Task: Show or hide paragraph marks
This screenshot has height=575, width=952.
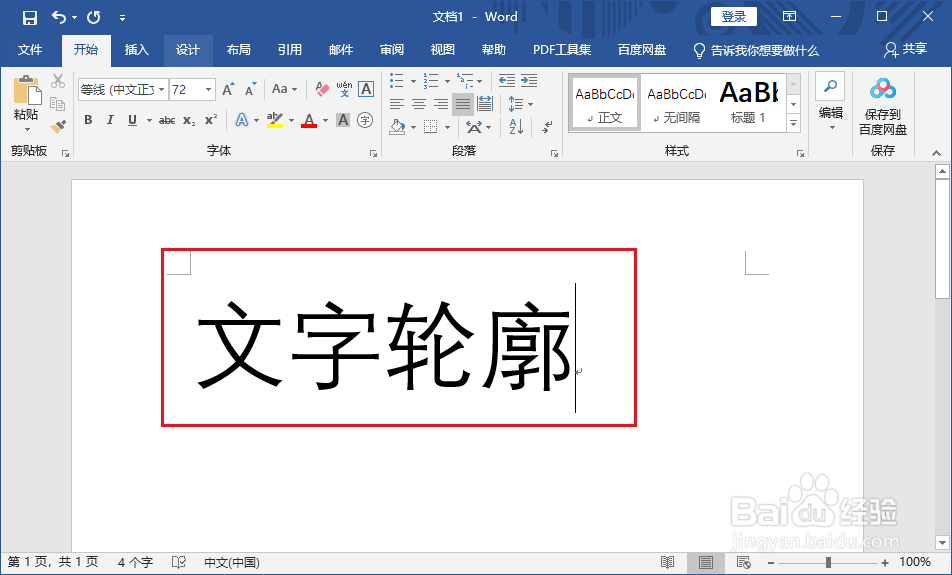Action: click(x=547, y=127)
